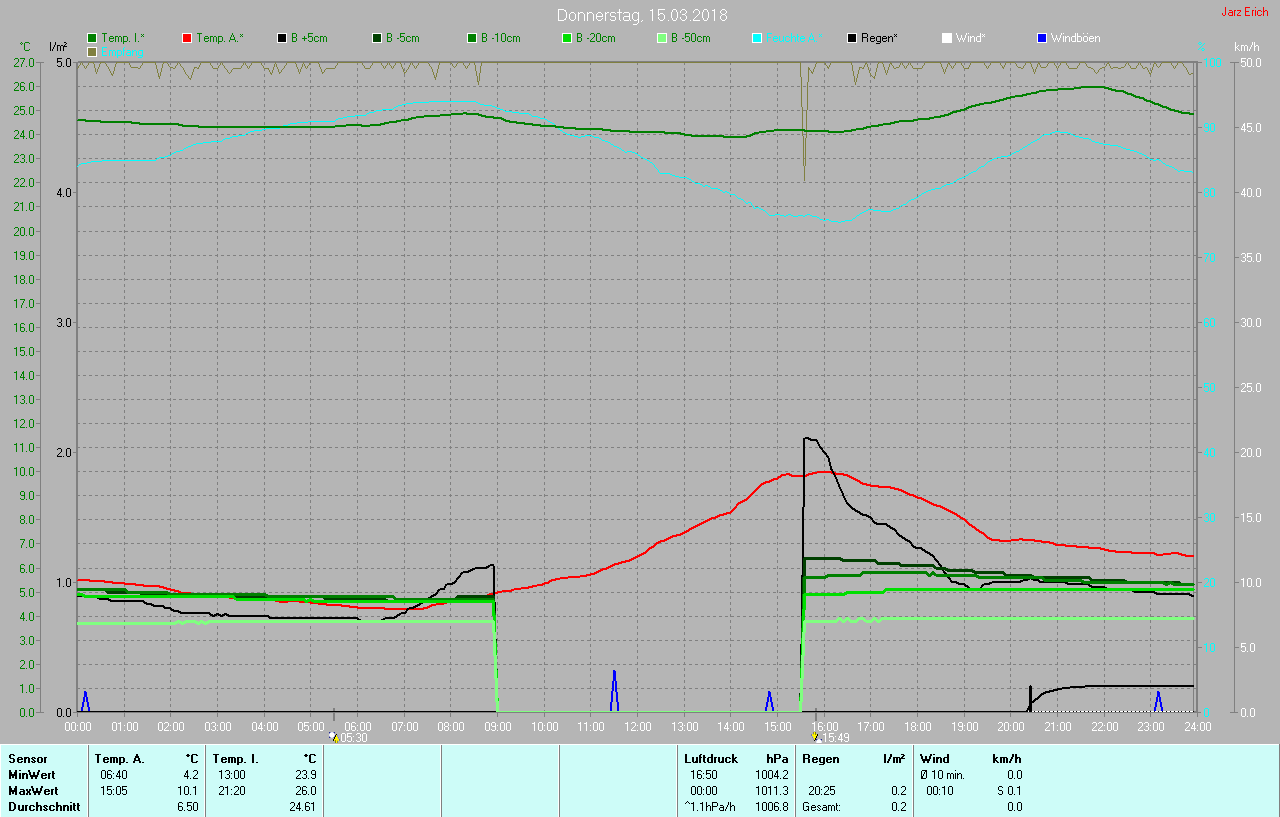
Task: Select the Sensor header in the stats table
Action: (x=28, y=759)
